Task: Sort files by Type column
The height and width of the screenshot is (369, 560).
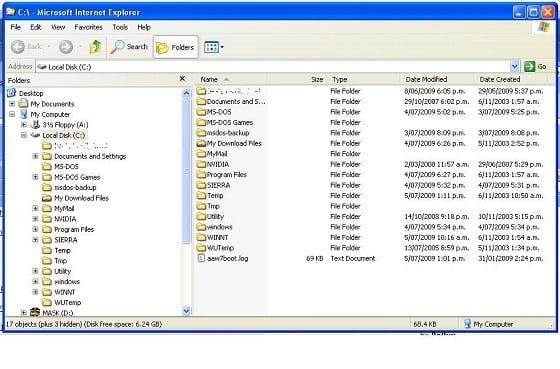Action: pos(364,79)
